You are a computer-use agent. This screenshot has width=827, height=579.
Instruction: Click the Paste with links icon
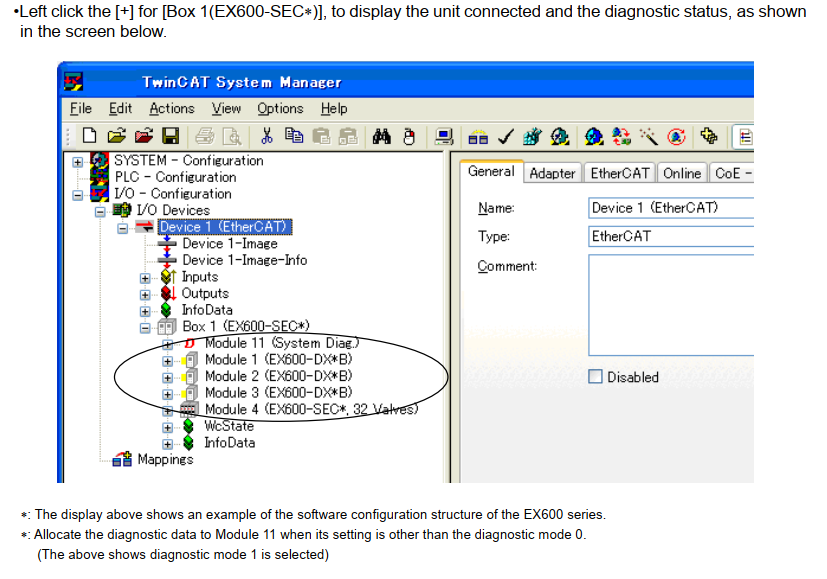pos(348,137)
